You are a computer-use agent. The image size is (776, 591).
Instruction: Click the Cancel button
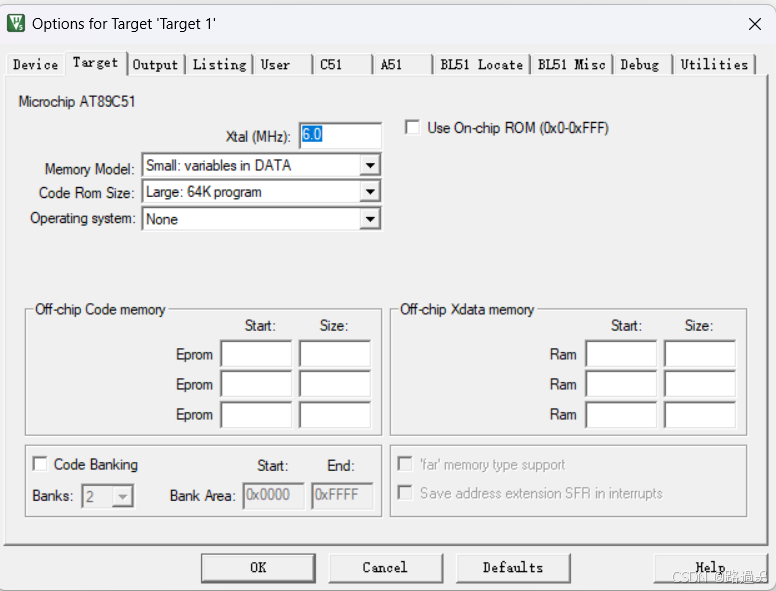pos(386,568)
